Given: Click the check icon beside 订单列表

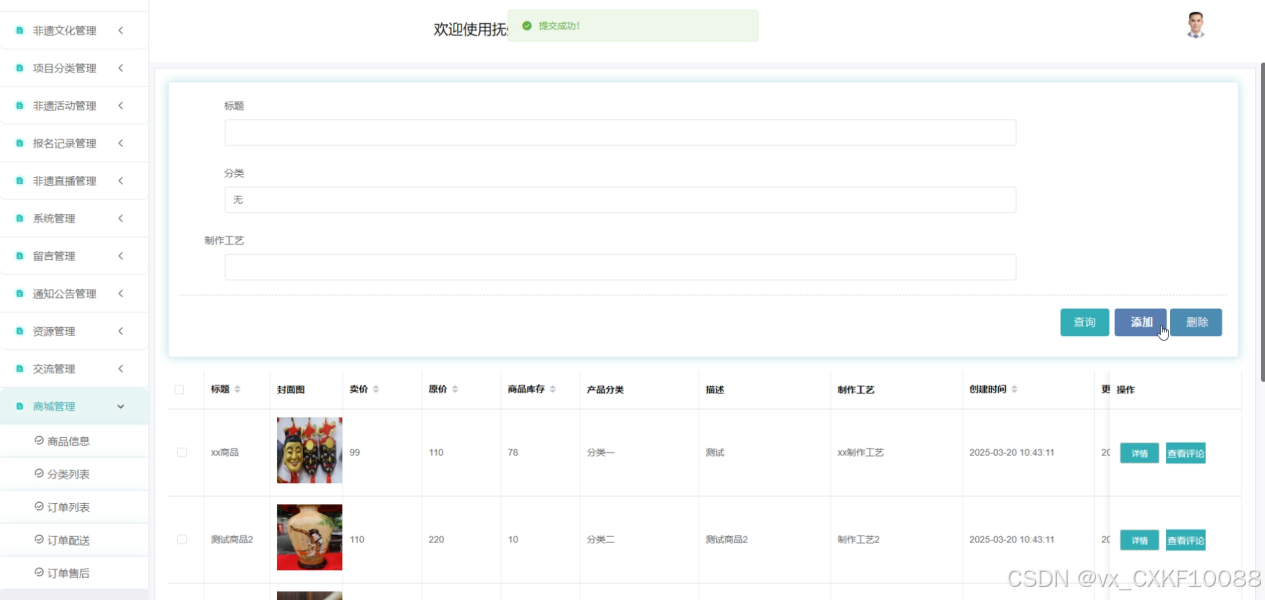Looking at the screenshot, I should (x=39, y=507).
